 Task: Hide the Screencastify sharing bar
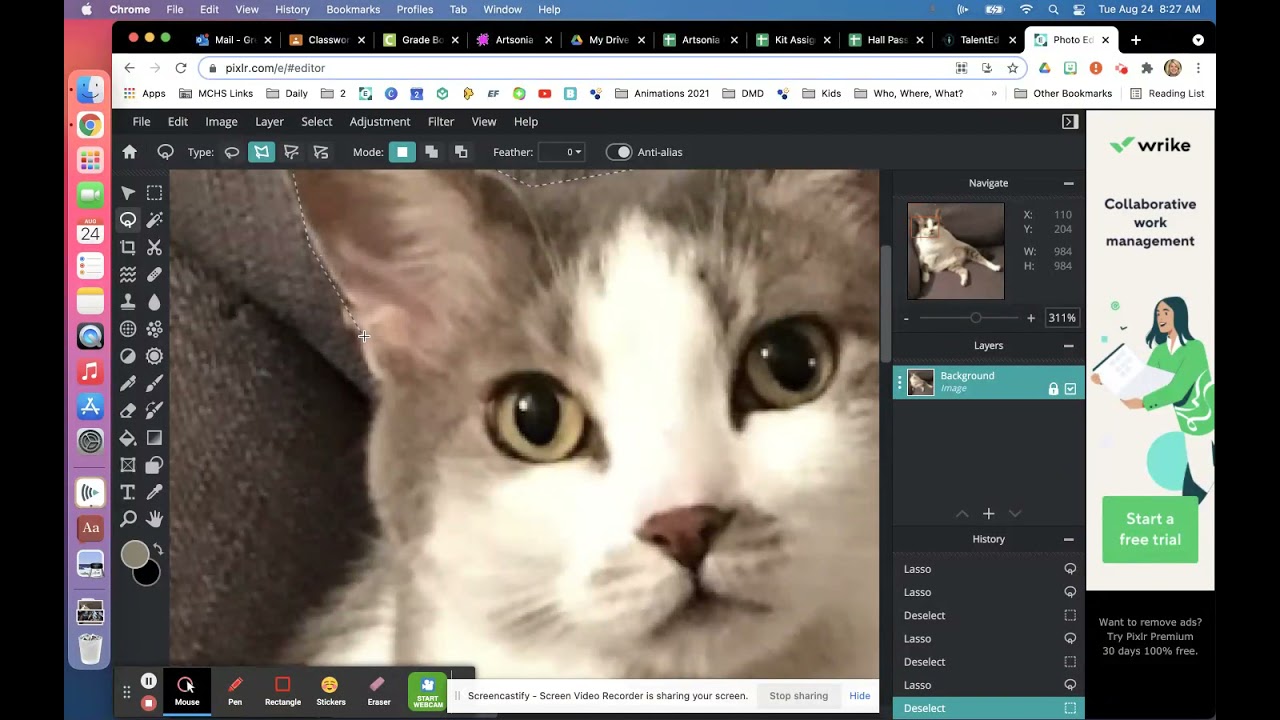pos(860,696)
